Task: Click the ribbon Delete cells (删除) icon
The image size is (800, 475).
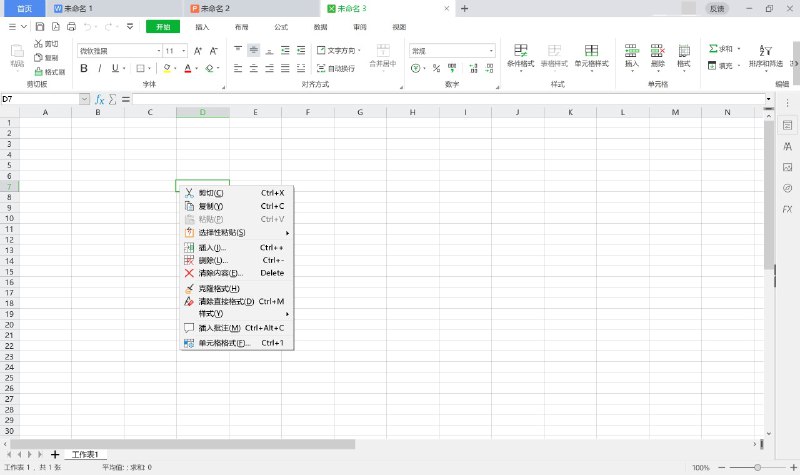Action: (x=658, y=50)
